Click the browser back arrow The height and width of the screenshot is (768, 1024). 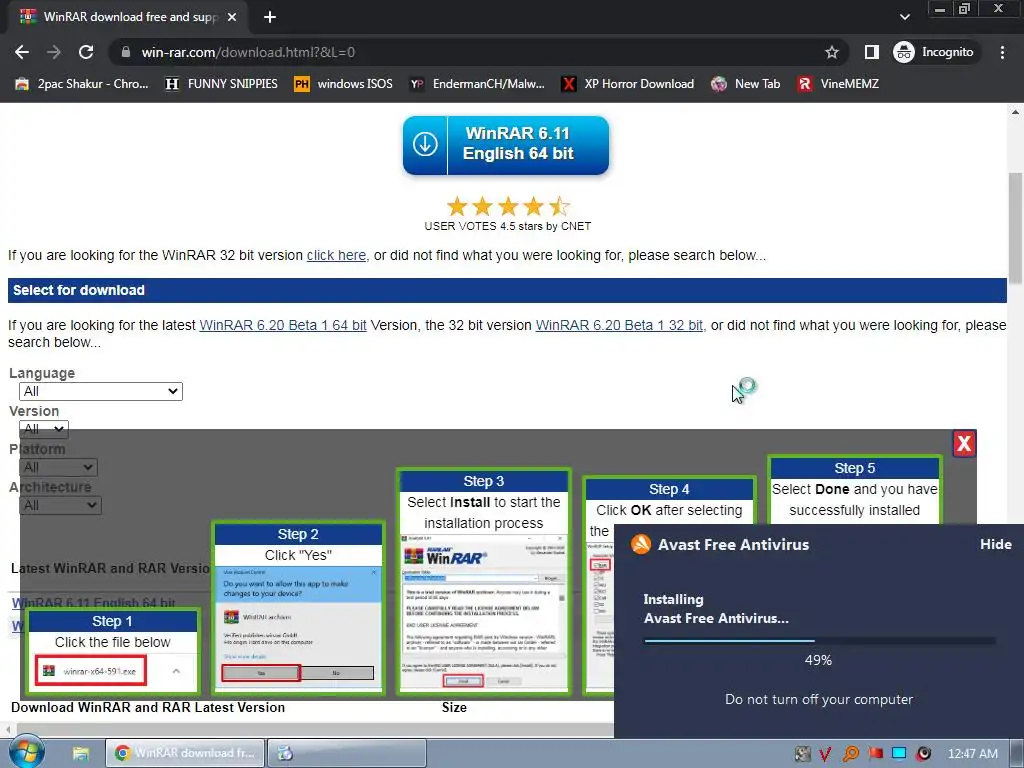[x=22, y=52]
